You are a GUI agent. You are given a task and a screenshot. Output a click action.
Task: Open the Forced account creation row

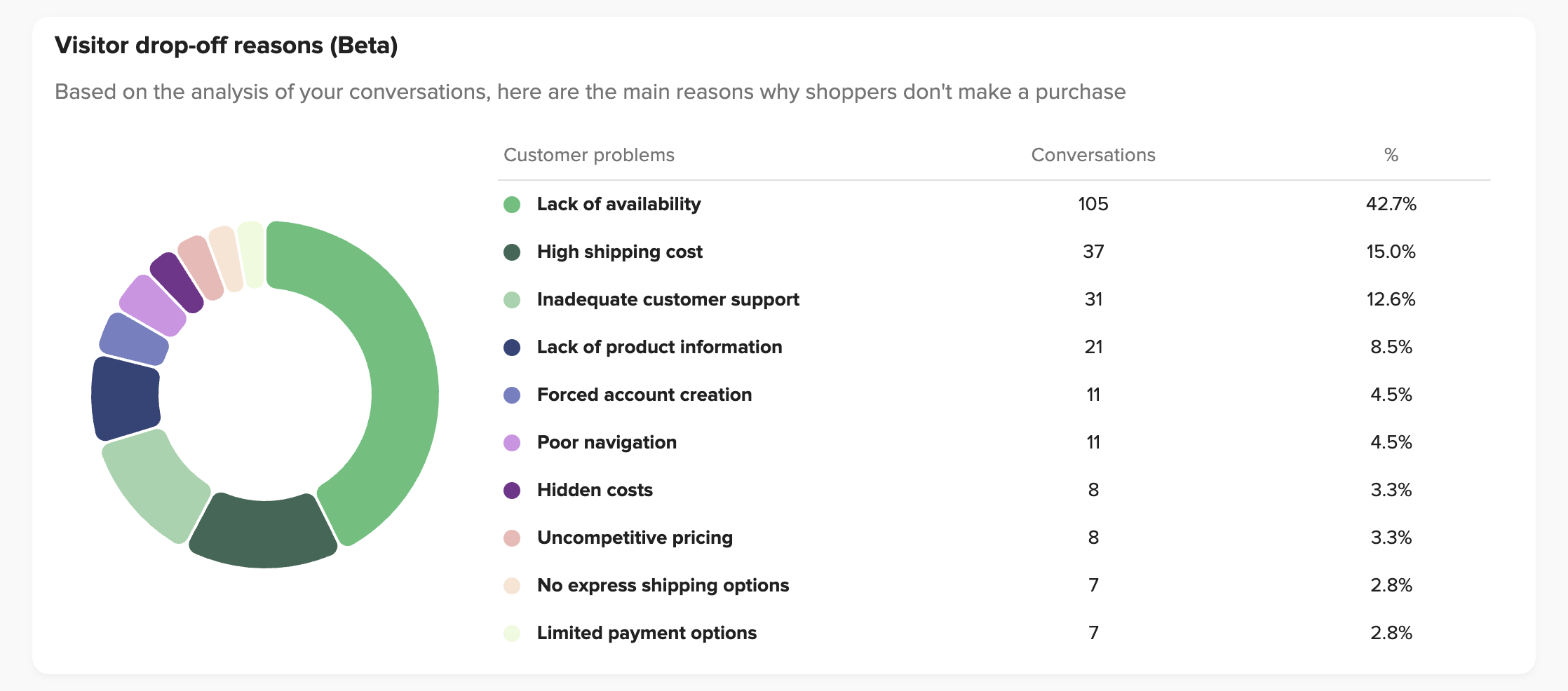click(644, 395)
